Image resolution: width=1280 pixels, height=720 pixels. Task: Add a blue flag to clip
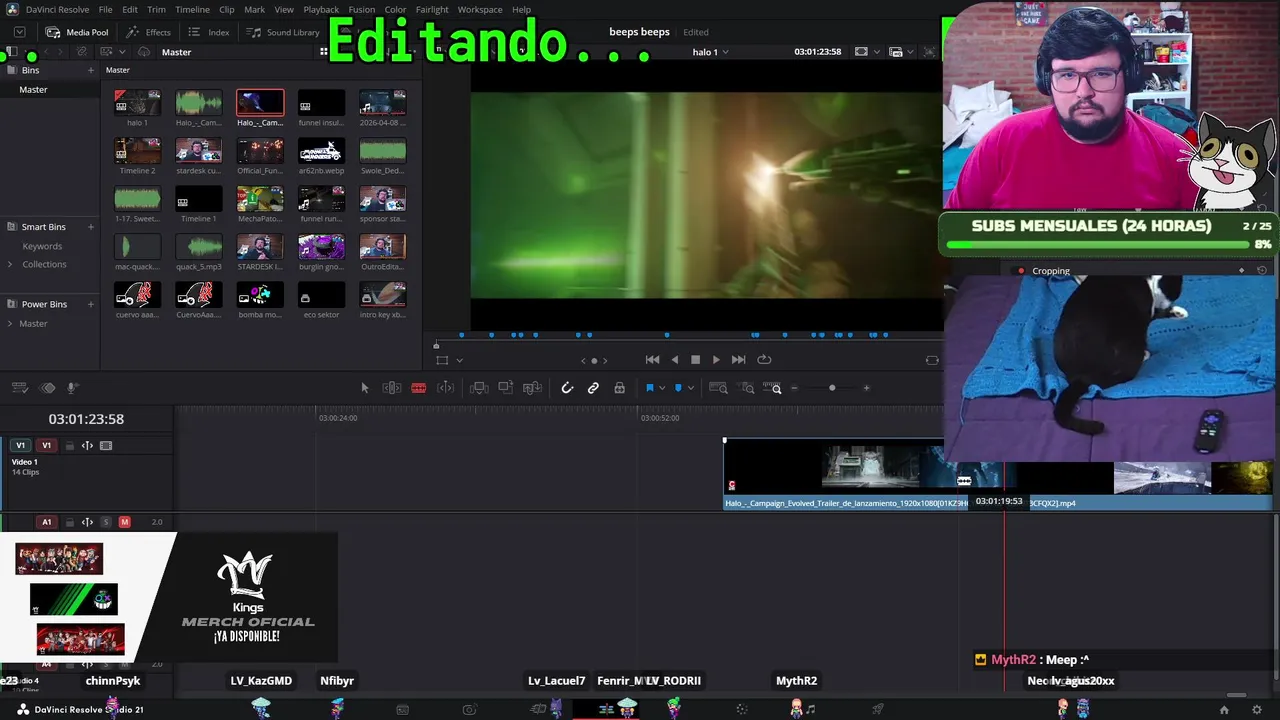pos(649,388)
